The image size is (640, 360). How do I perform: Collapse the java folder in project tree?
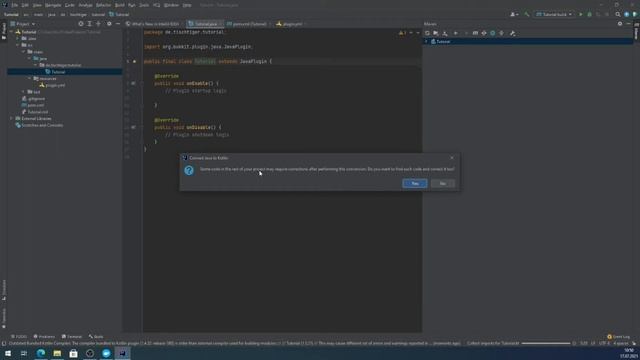[x=30, y=58]
